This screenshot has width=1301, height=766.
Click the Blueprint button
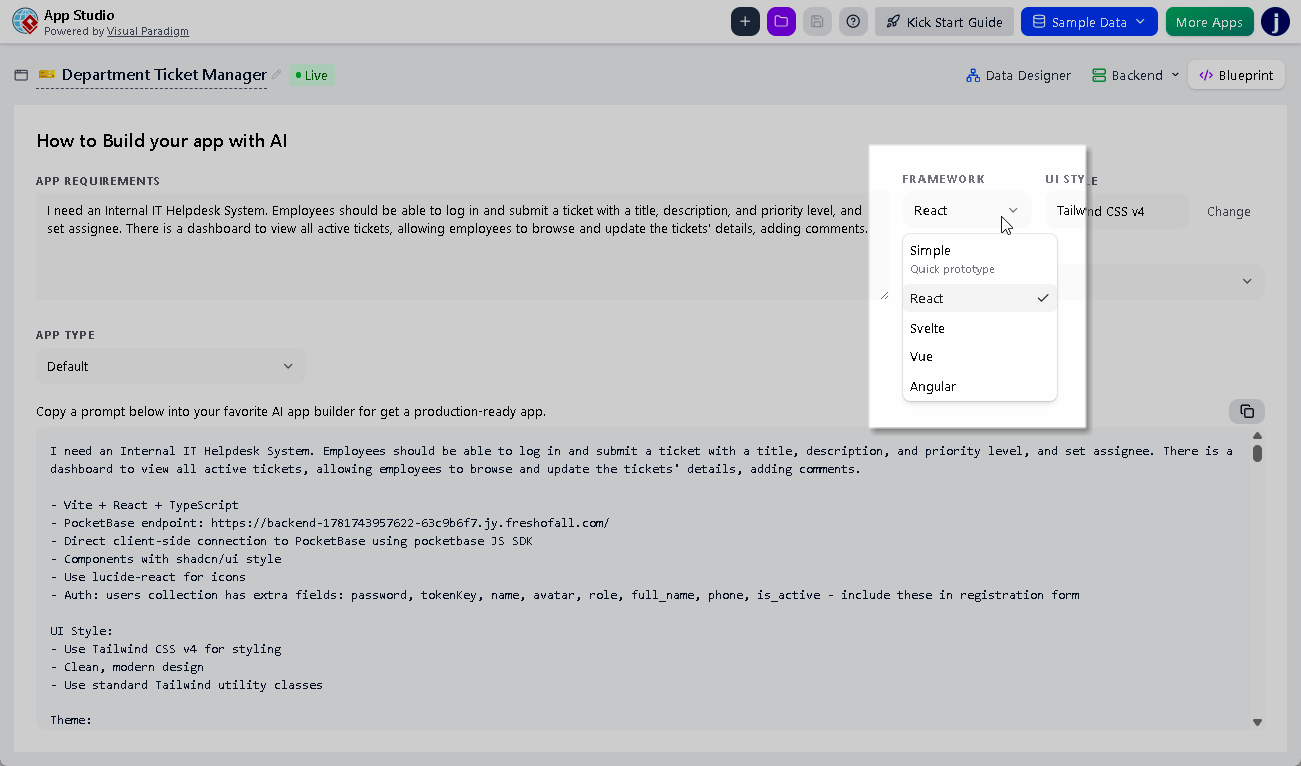click(1236, 75)
